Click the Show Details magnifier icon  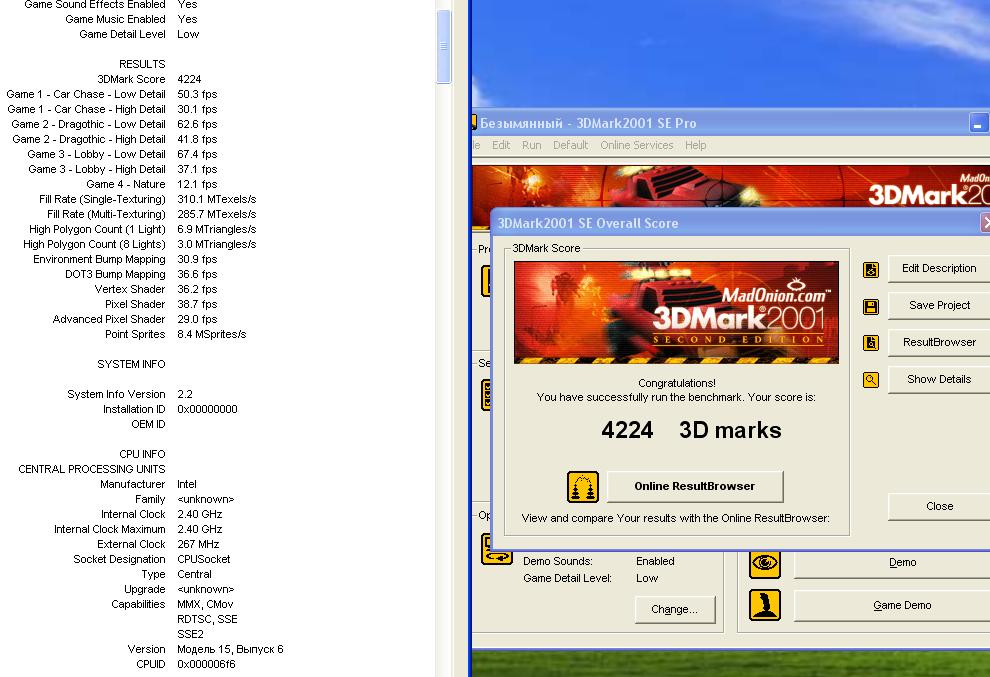click(871, 380)
